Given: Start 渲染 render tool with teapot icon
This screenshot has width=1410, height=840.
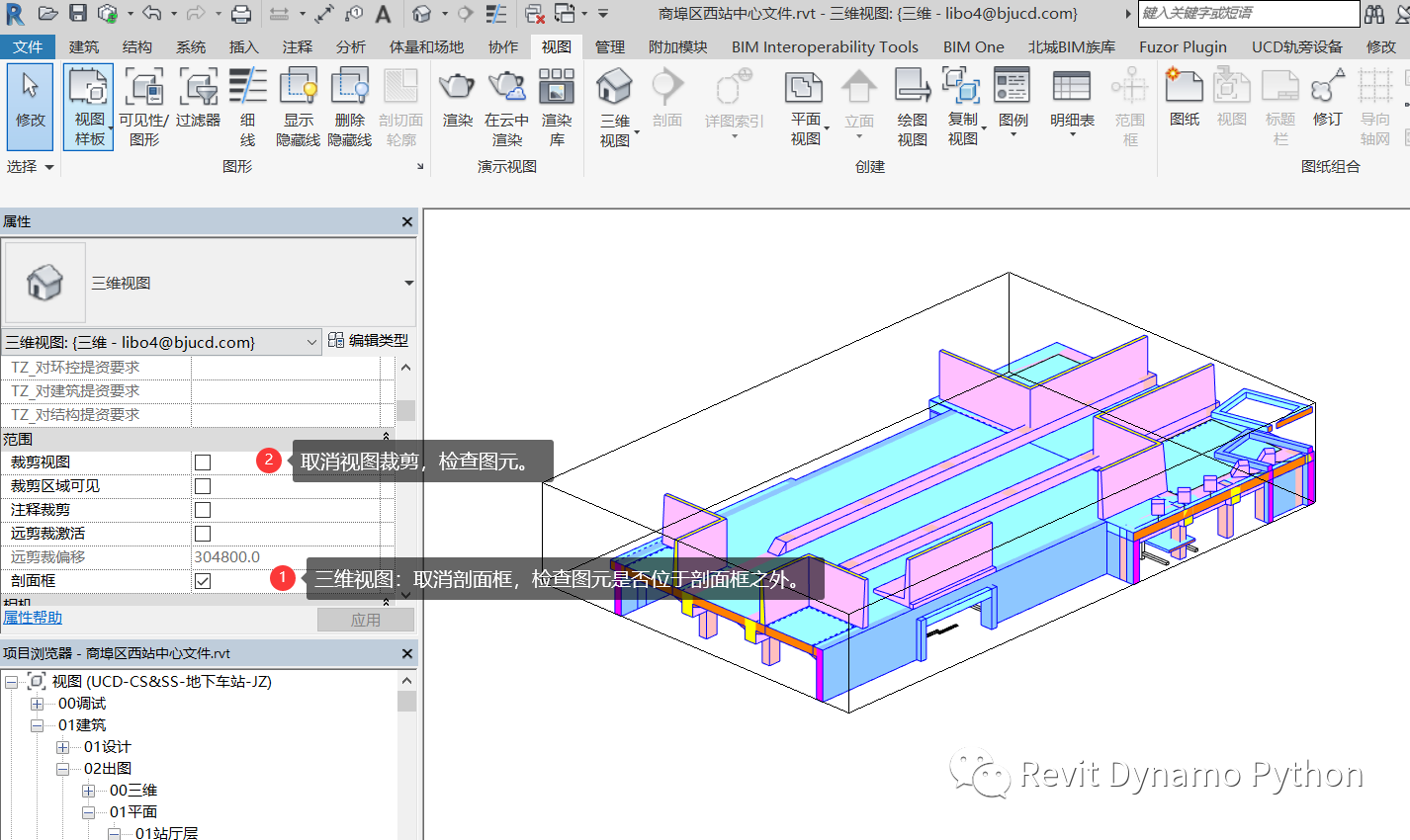Looking at the screenshot, I should coord(457,99).
